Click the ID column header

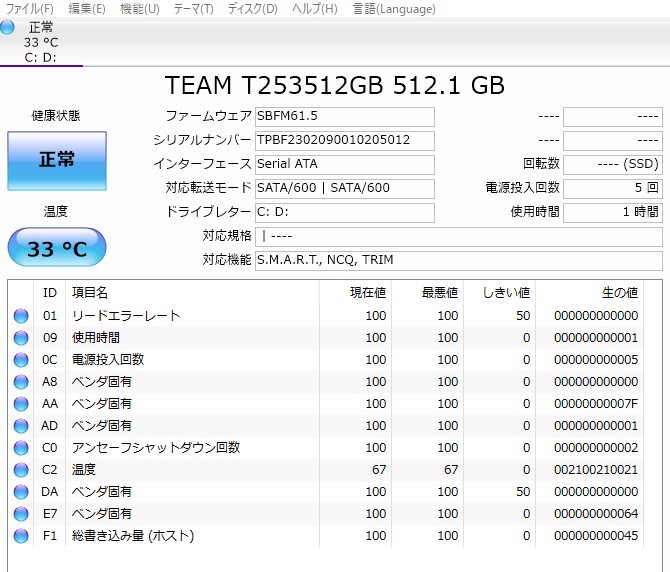click(x=50, y=293)
